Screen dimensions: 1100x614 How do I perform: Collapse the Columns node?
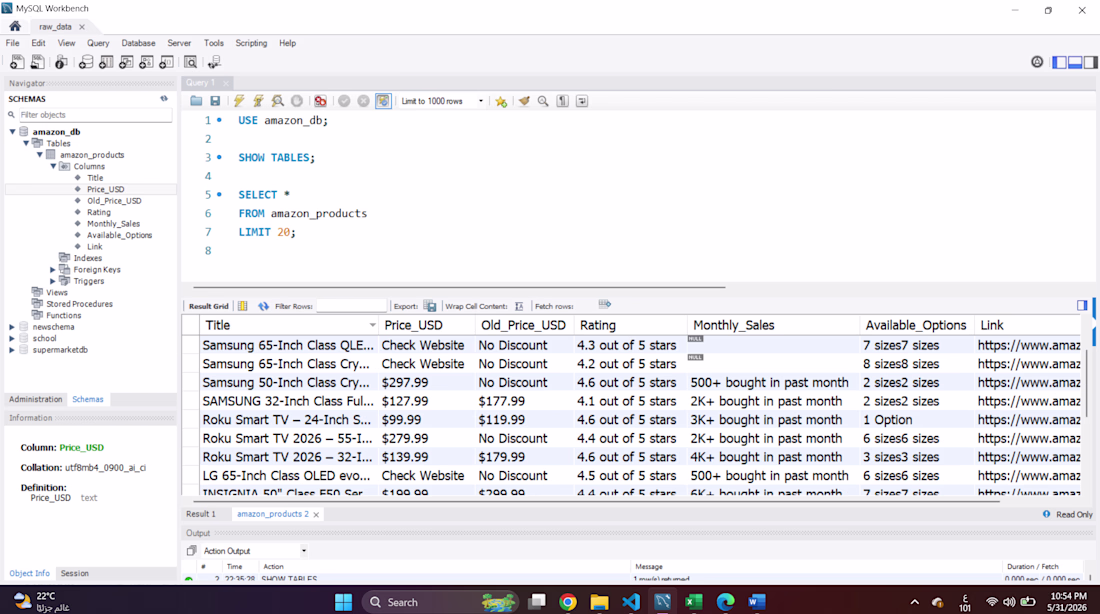[53, 166]
